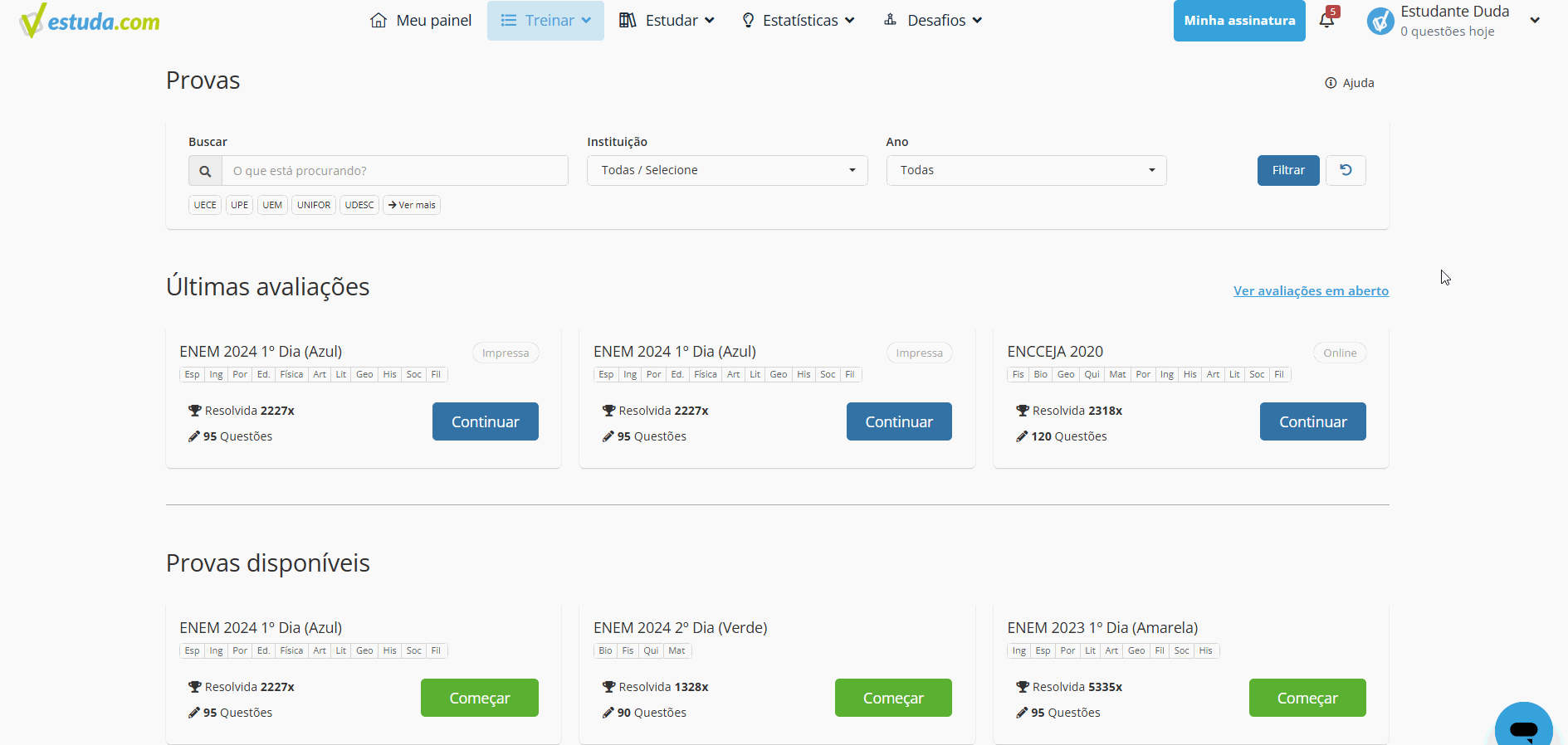
Task: Select the UNIFOR quick filter tag
Action: tap(314, 205)
